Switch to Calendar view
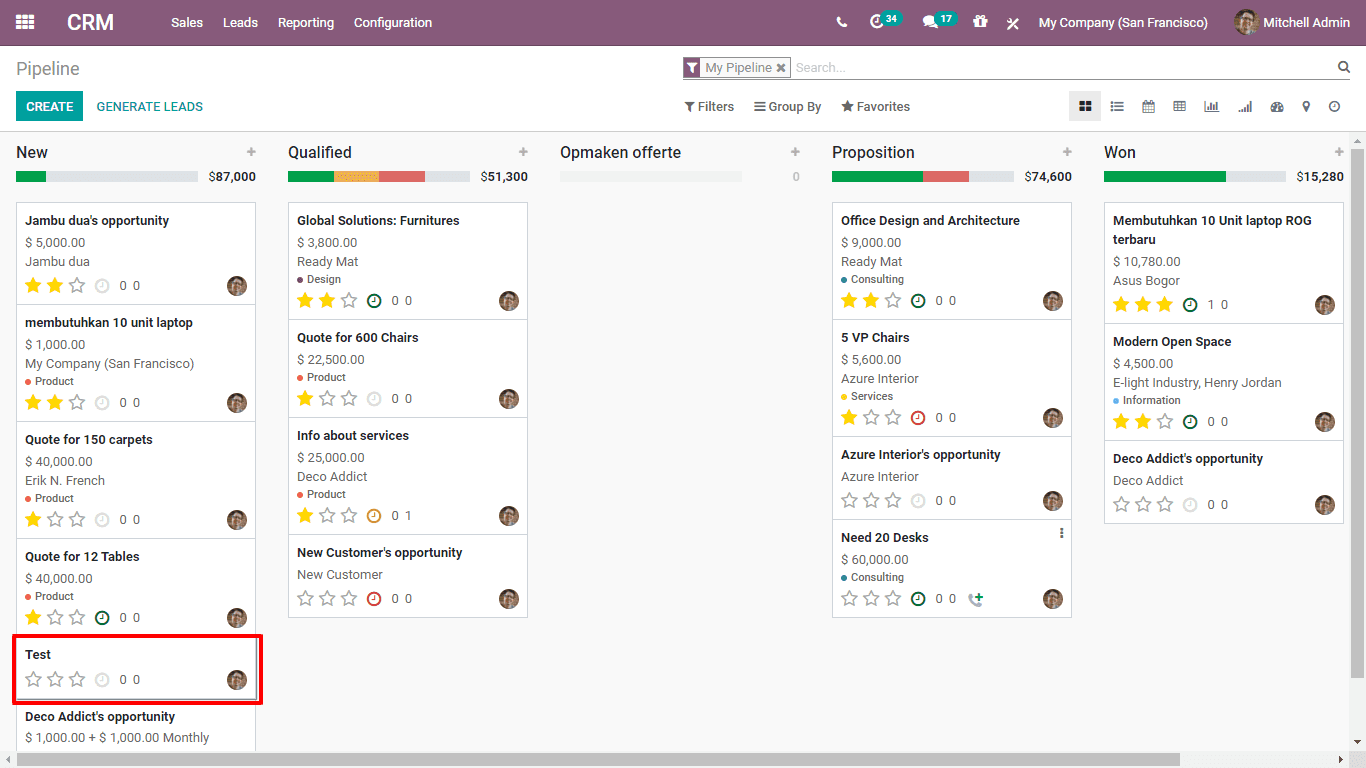This screenshot has height=768, width=1366. (x=1148, y=106)
